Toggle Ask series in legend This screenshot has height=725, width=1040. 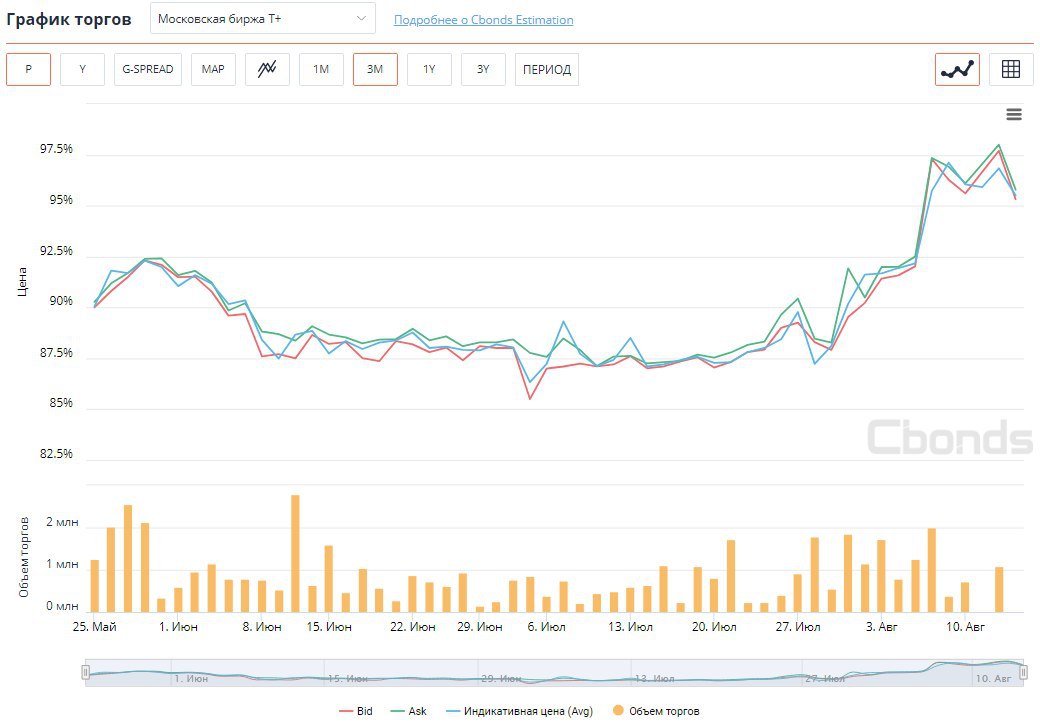409,711
